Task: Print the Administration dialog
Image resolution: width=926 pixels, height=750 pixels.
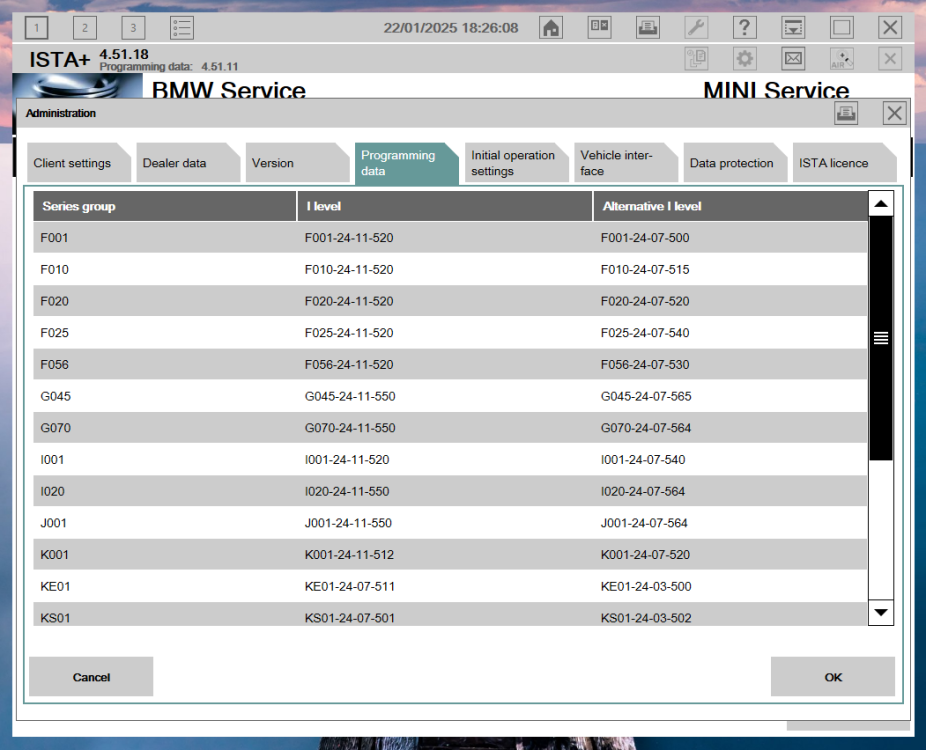Action: click(846, 113)
